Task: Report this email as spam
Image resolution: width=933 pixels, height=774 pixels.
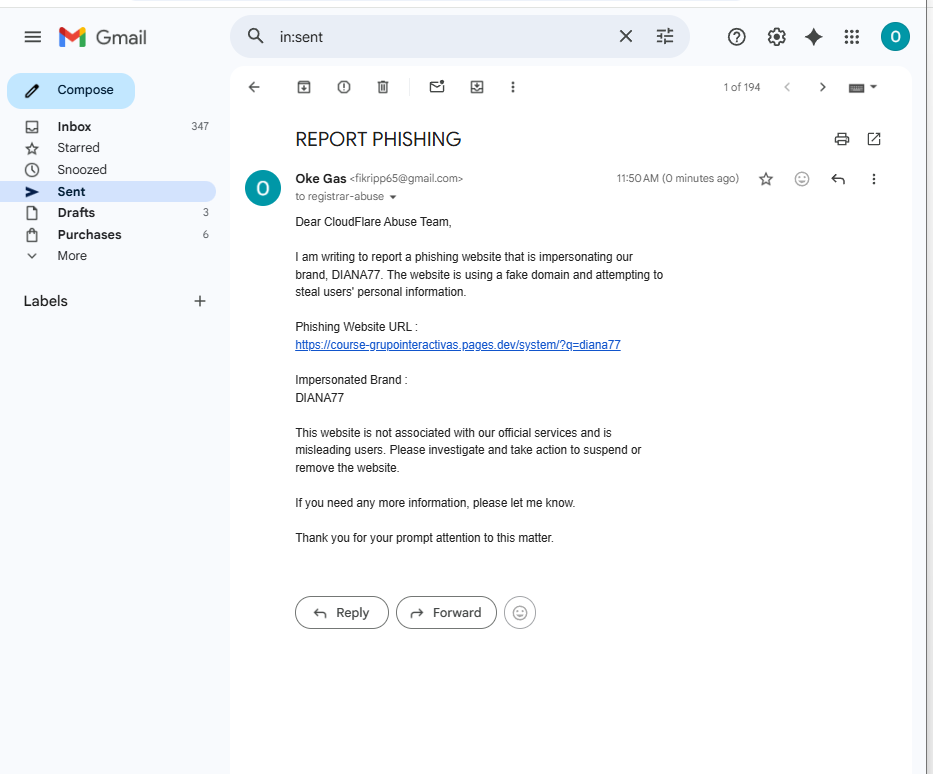Action: click(x=343, y=87)
